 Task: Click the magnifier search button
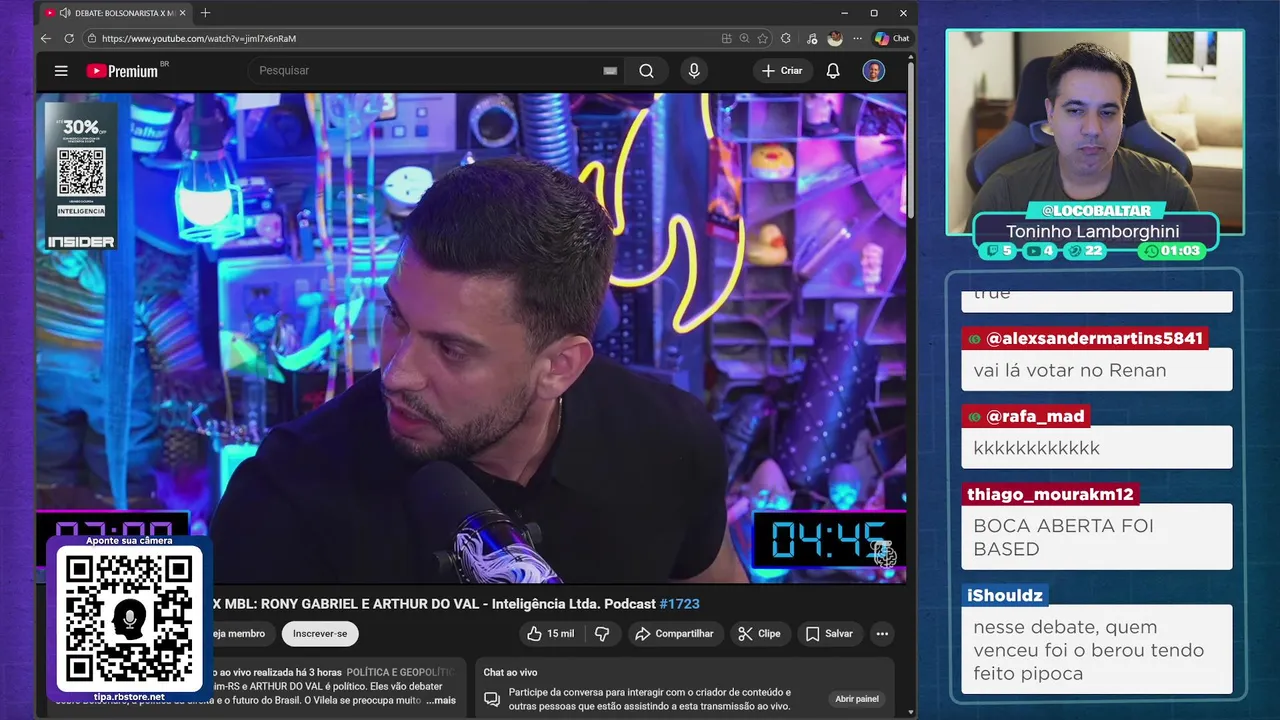pyautogui.click(x=646, y=71)
